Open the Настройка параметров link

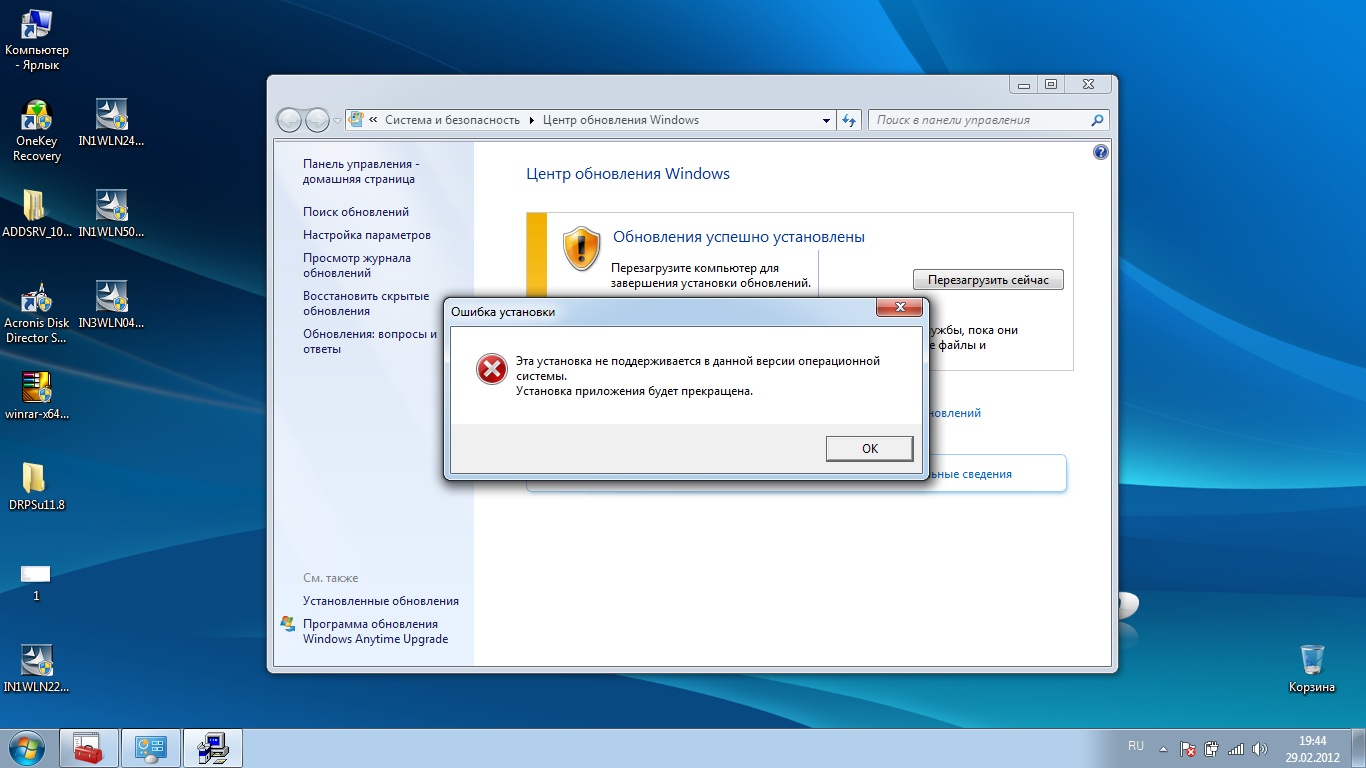click(x=367, y=235)
